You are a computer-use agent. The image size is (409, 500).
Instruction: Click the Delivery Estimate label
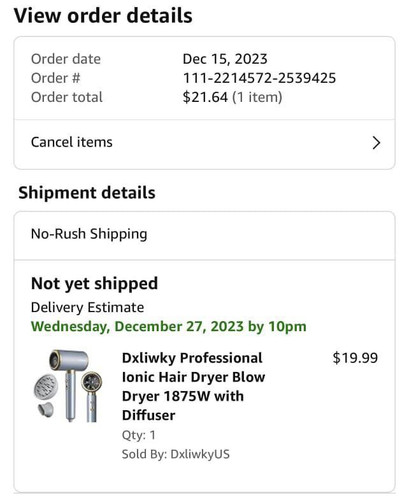pyautogui.click(x=87, y=307)
